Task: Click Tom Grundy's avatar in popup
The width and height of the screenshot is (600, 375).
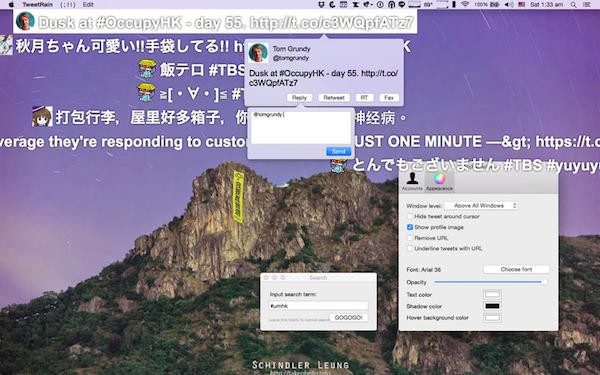Action: tap(258, 52)
